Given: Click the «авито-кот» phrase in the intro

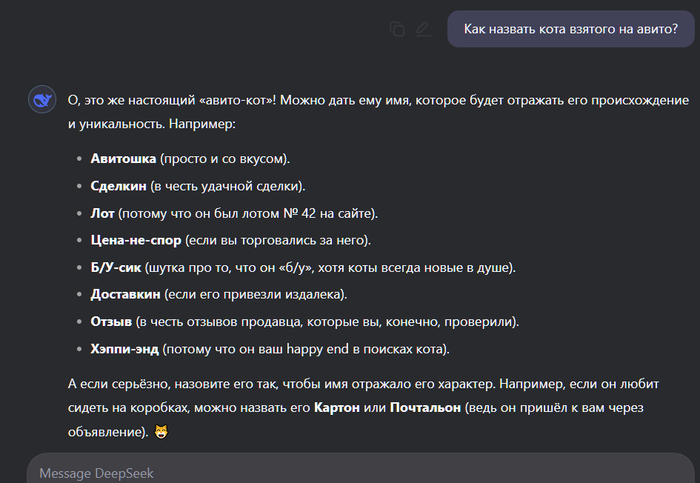Looking at the screenshot, I should click(238, 100).
